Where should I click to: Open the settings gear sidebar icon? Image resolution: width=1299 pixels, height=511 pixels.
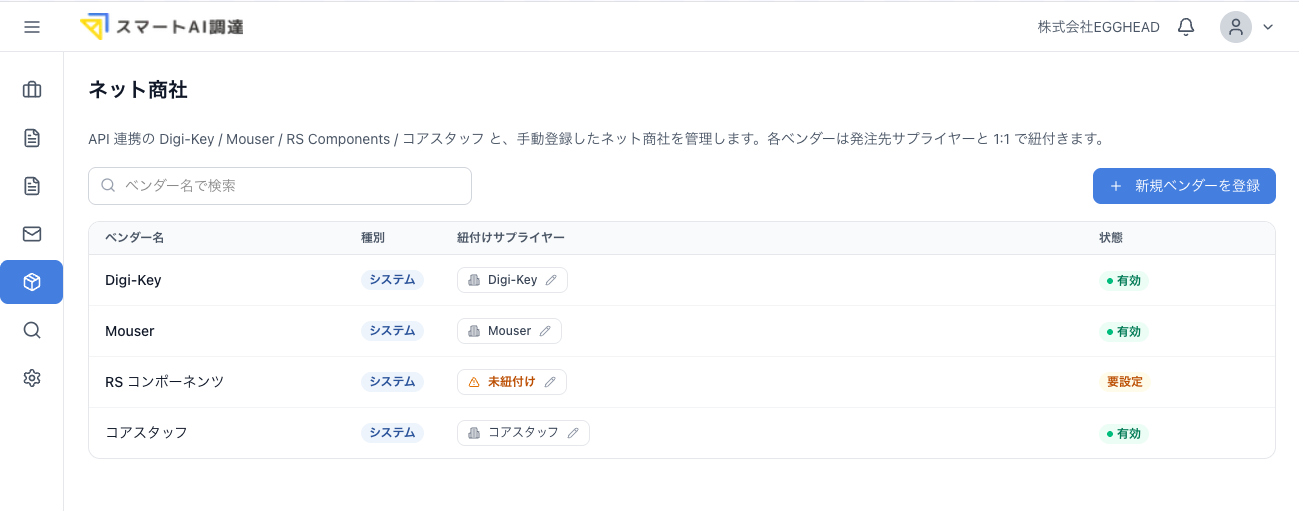click(x=32, y=378)
